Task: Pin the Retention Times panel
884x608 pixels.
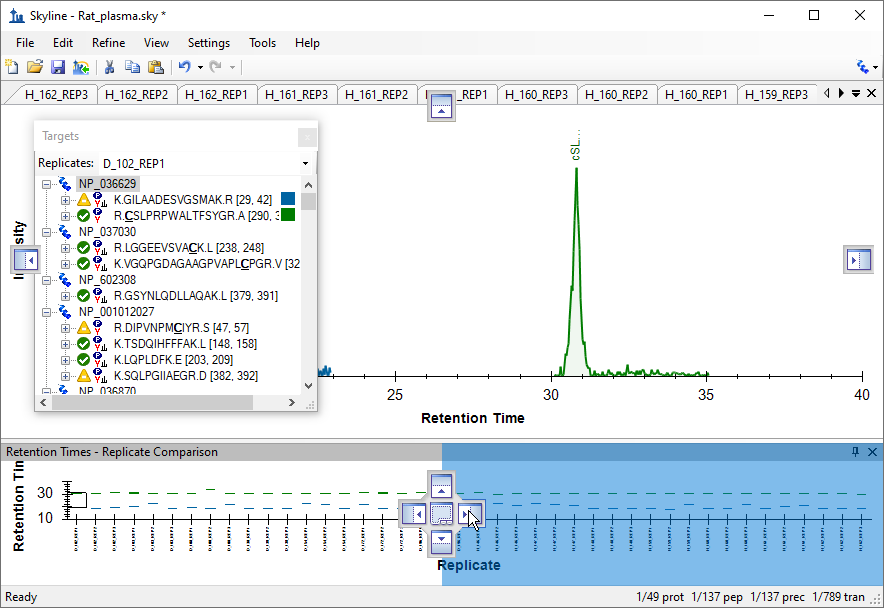Action: 855,452
